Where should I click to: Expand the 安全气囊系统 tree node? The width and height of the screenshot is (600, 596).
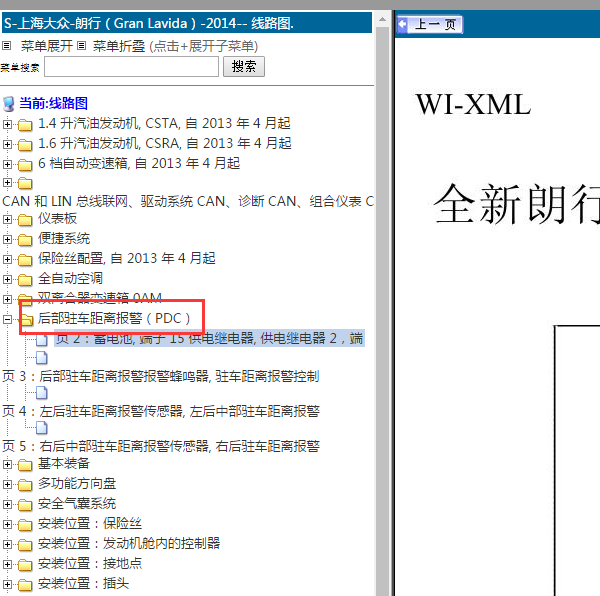tap(7, 504)
